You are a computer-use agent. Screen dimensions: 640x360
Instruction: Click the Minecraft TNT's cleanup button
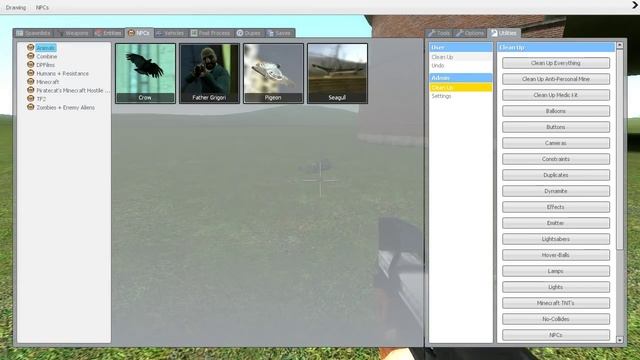(x=556, y=303)
